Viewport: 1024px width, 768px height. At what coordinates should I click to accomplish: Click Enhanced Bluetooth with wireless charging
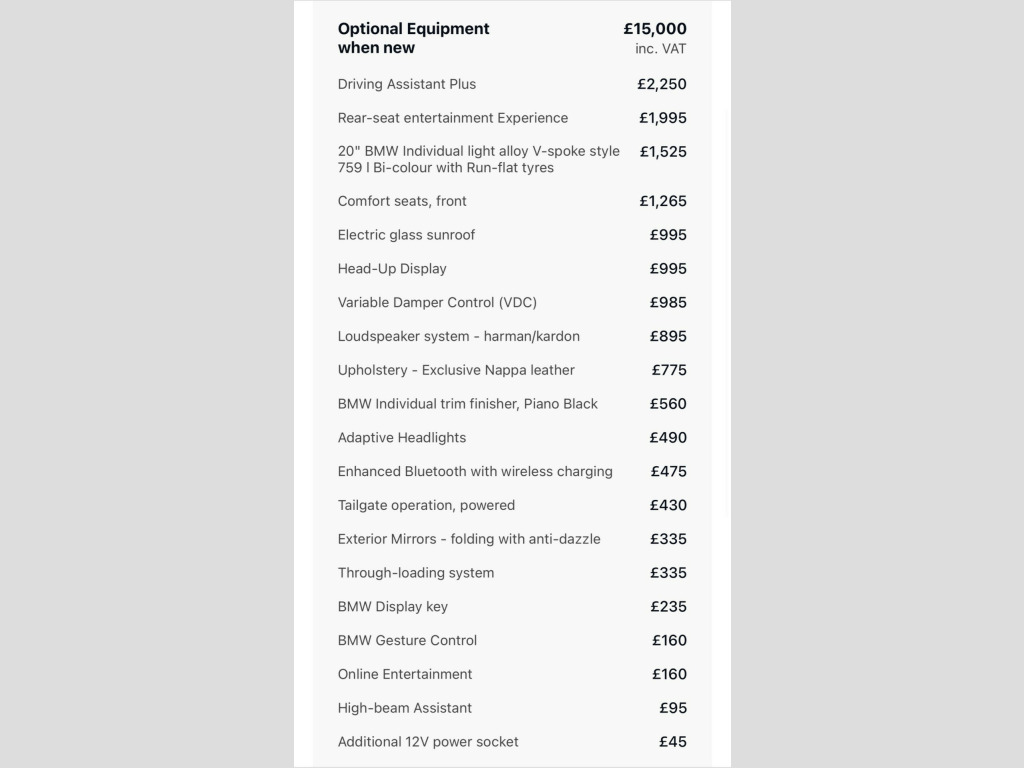click(x=475, y=472)
